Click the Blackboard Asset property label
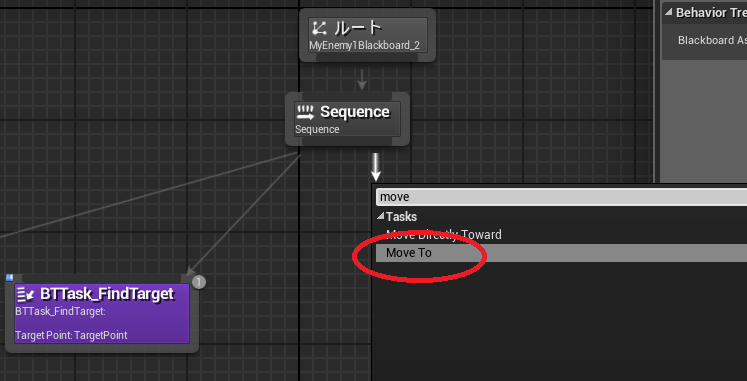The width and height of the screenshot is (747, 381). 712,40
